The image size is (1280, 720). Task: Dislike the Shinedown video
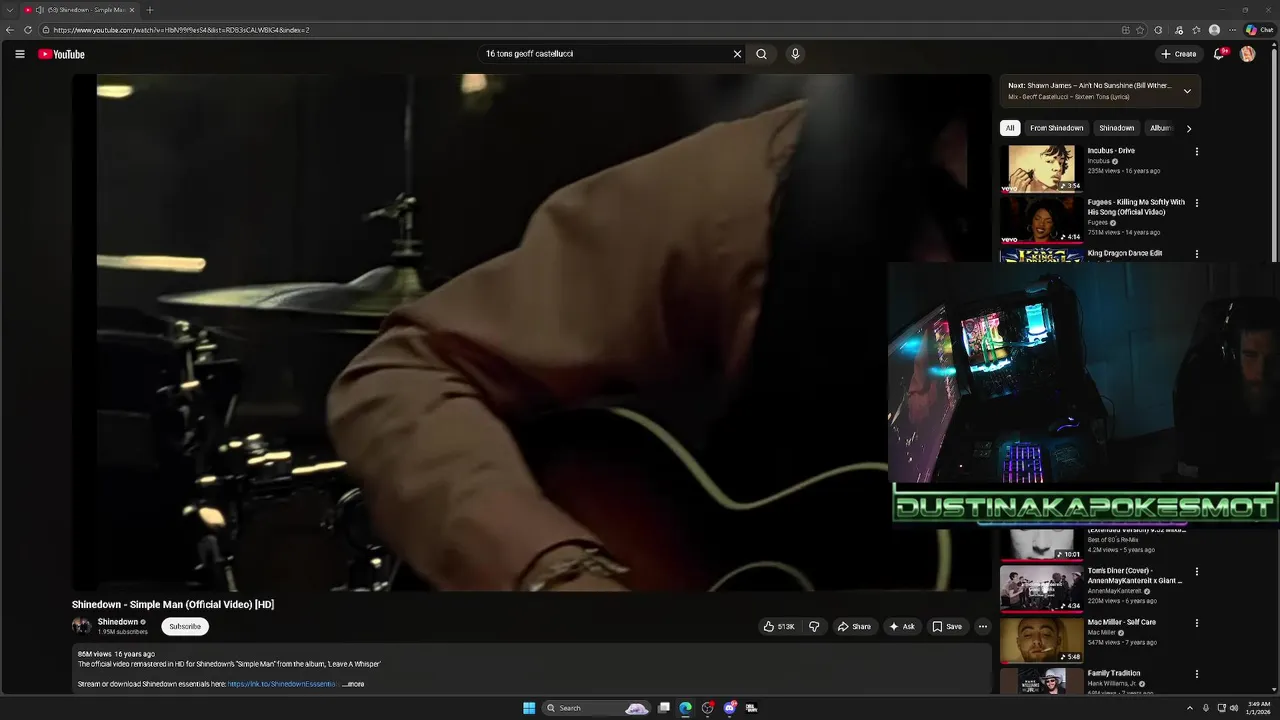[x=814, y=627]
